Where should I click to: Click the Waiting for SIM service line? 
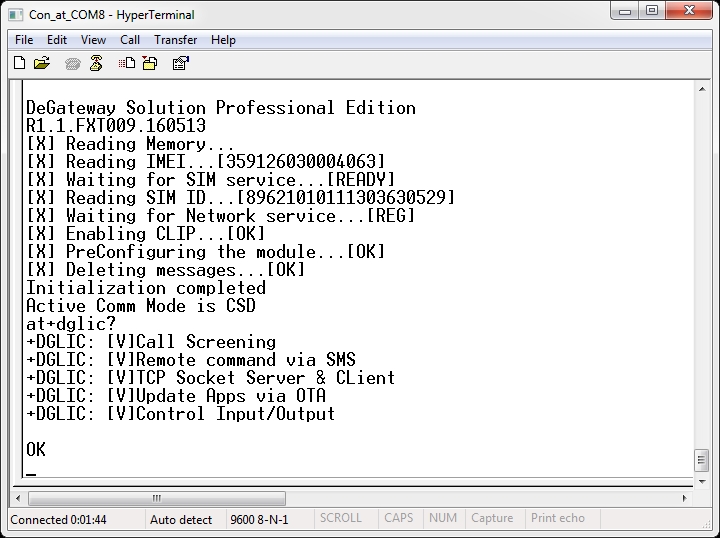point(211,179)
